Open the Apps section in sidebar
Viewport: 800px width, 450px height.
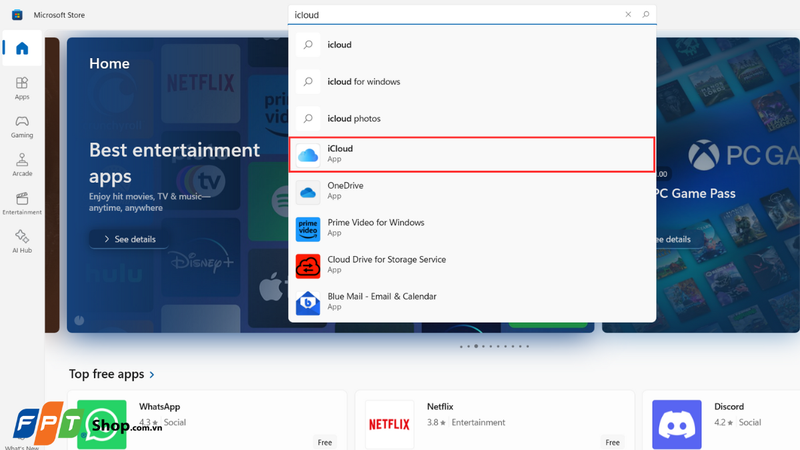tap(22, 88)
